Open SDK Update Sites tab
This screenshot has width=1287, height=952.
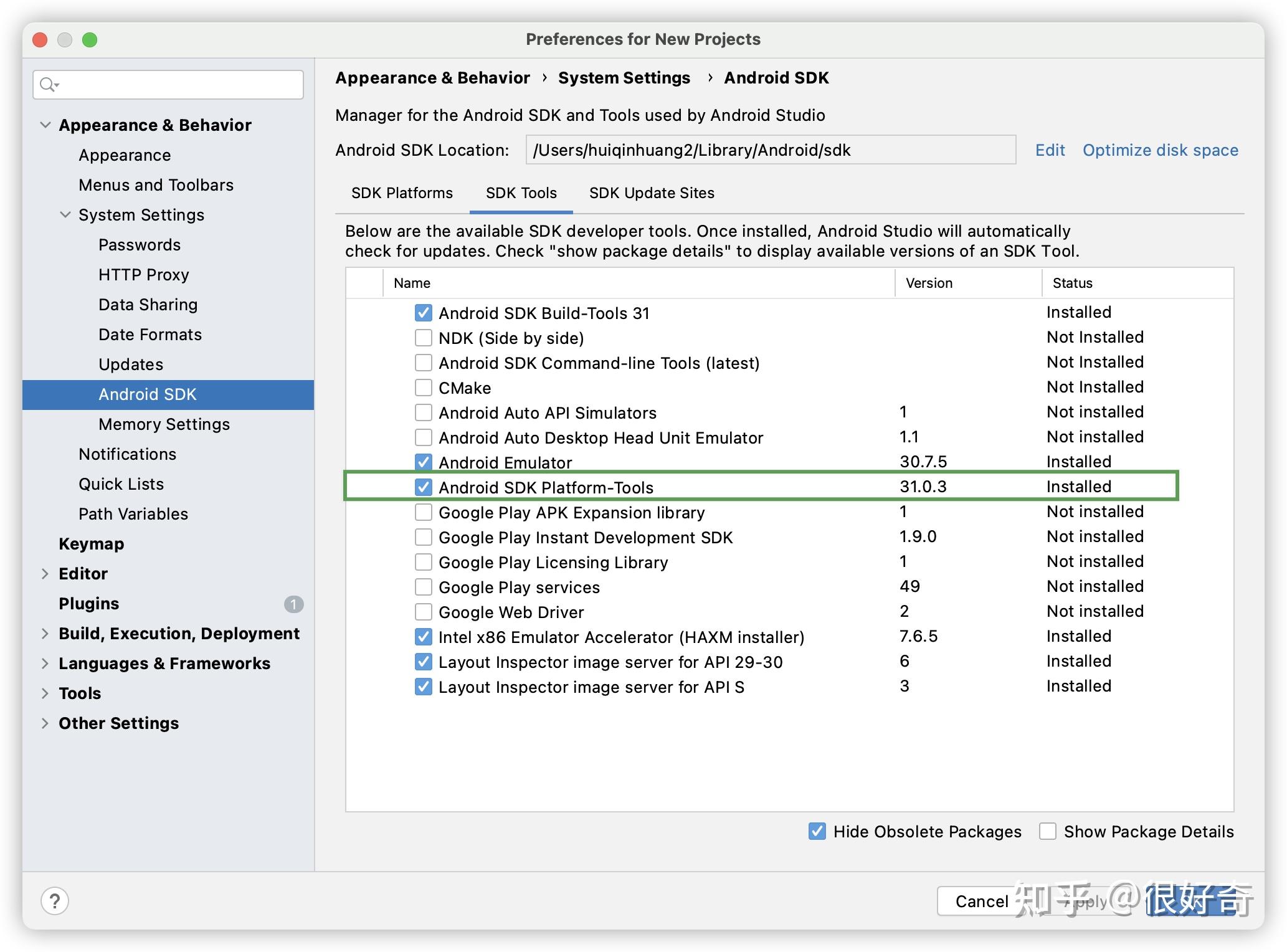[652, 193]
